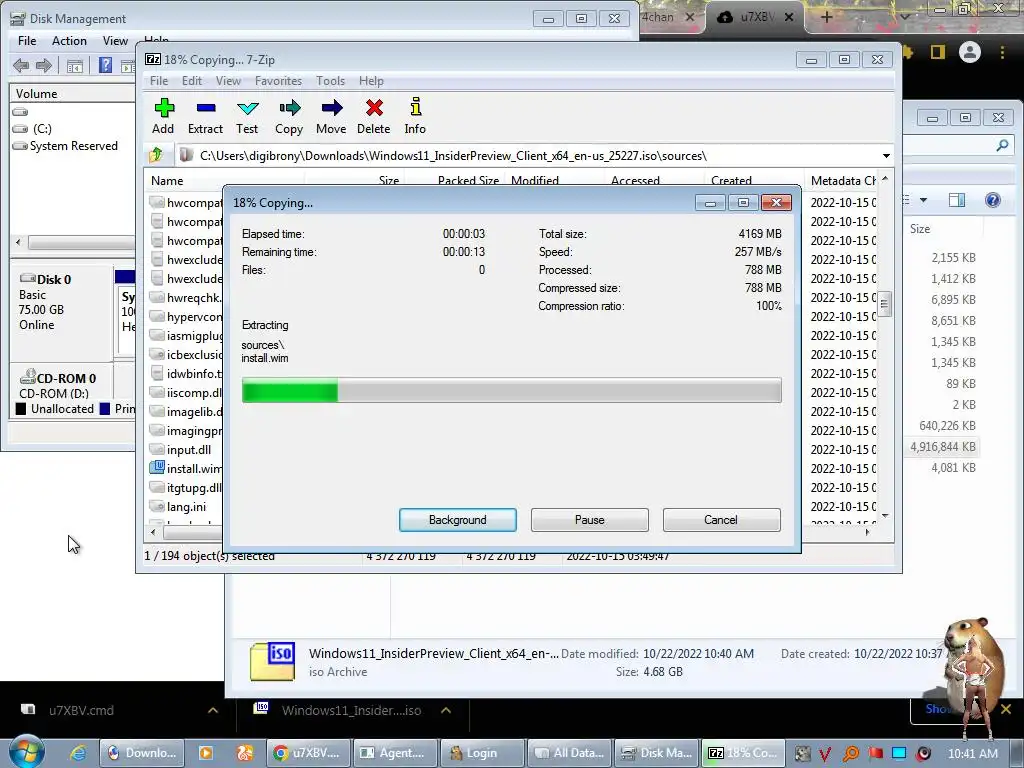Click the Background button in copying dialog
1024x768 pixels.
(458, 520)
